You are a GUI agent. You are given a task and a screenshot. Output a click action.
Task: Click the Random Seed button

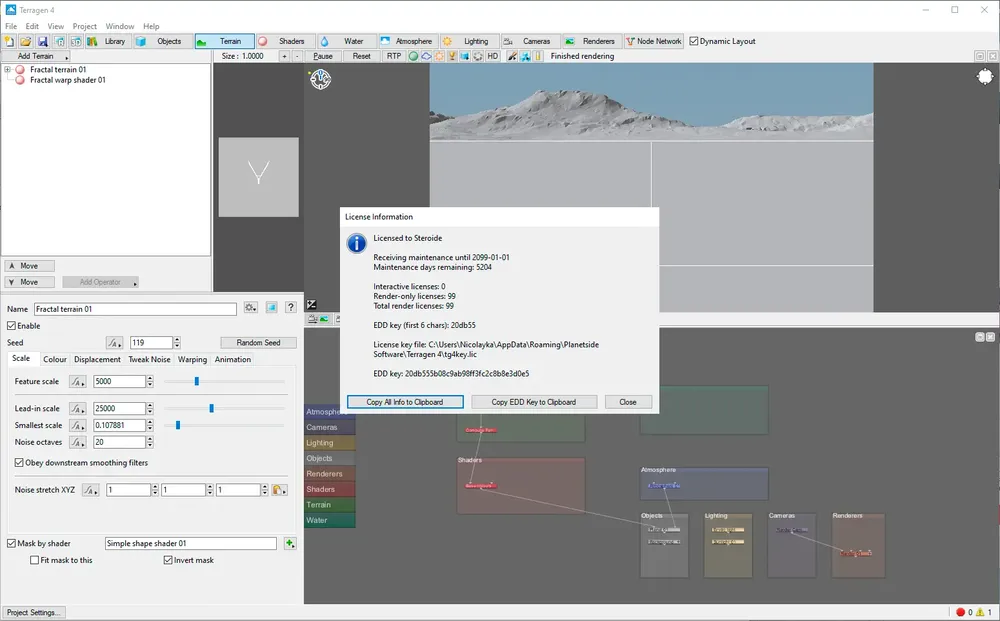coord(258,343)
